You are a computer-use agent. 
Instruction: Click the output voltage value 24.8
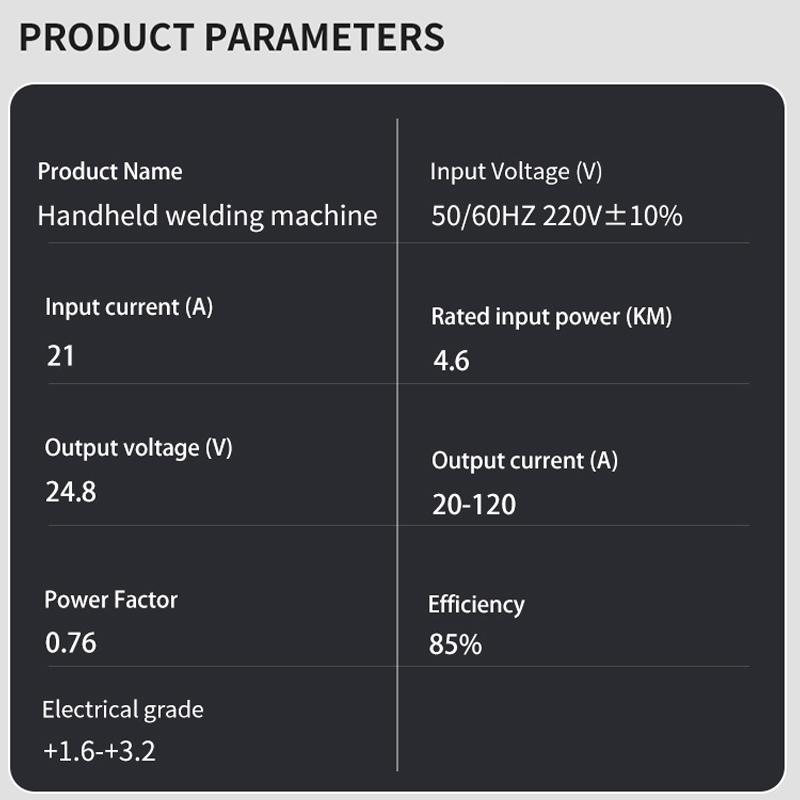tap(71, 491)
